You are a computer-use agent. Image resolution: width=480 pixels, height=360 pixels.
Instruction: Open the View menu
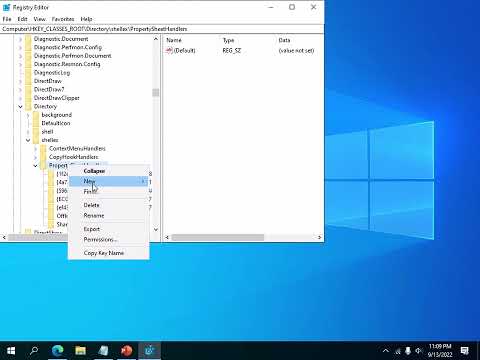39,19
